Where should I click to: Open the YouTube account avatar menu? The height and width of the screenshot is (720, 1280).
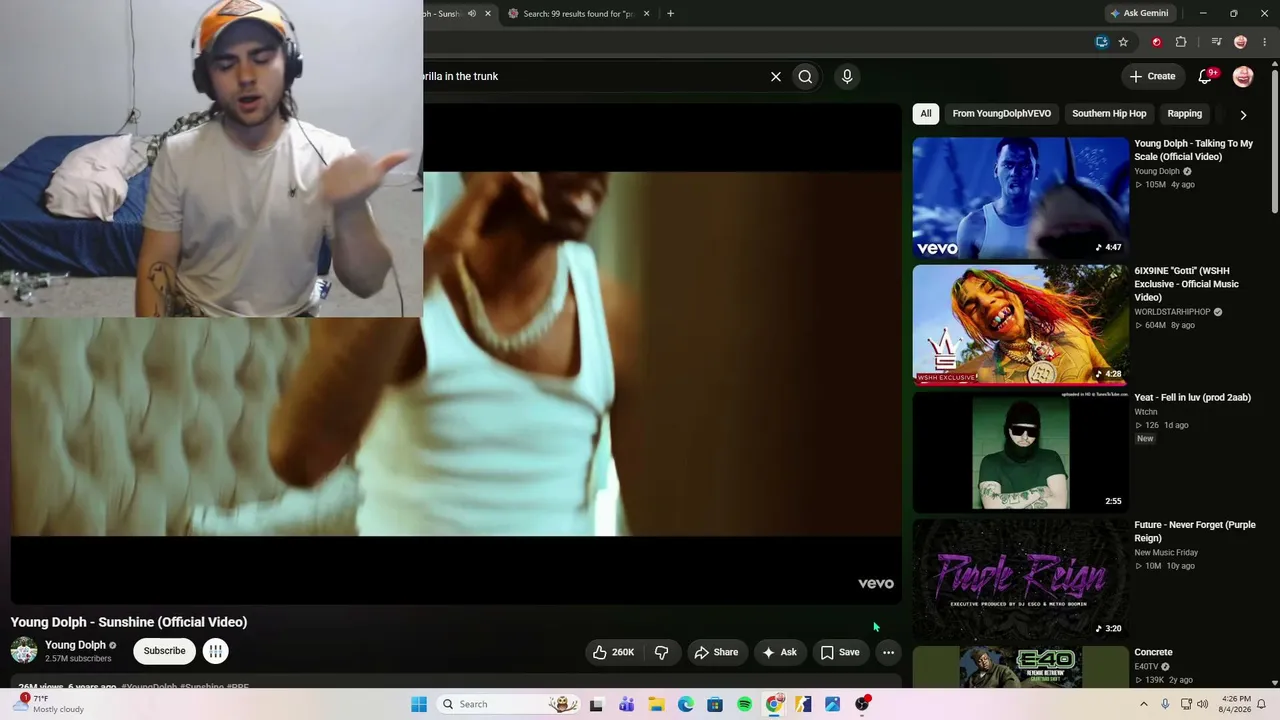[1243, 76]
